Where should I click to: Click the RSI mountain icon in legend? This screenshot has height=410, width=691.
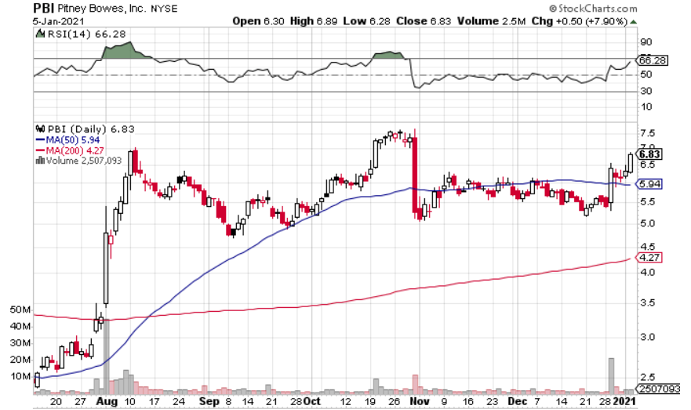click(x=40, y=34)
